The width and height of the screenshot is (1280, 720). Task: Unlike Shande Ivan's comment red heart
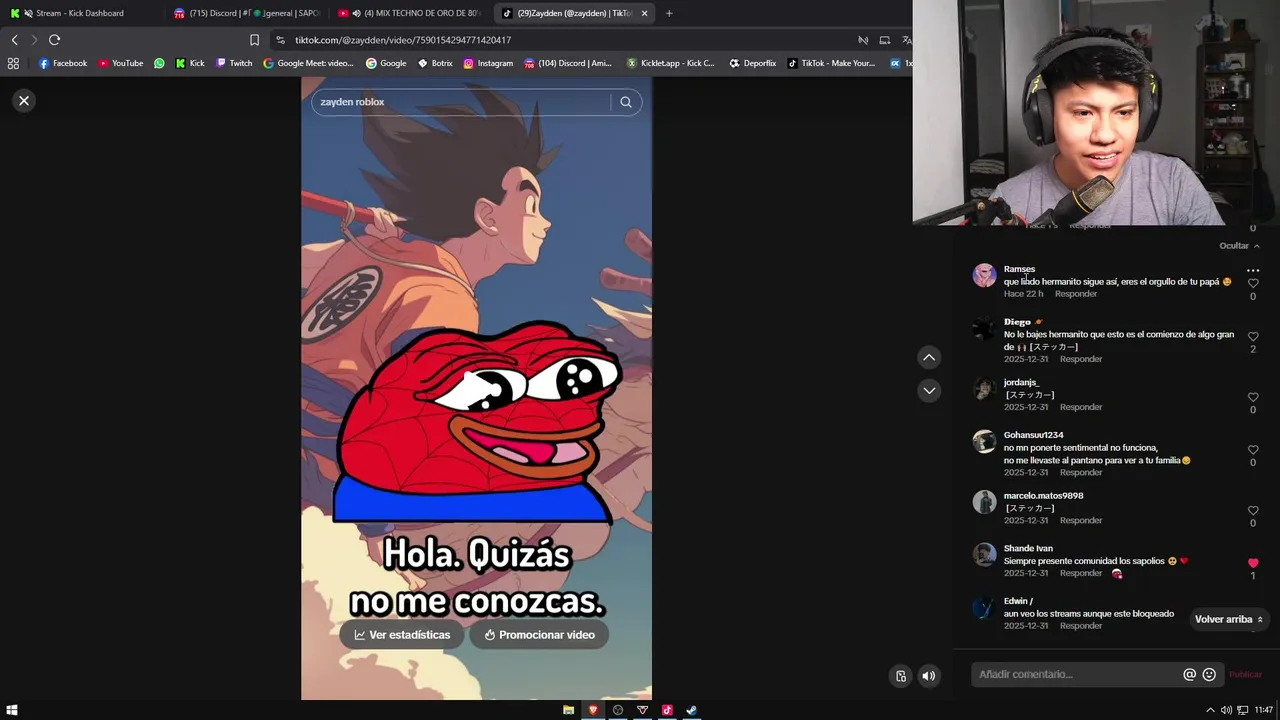point(1253,563)
